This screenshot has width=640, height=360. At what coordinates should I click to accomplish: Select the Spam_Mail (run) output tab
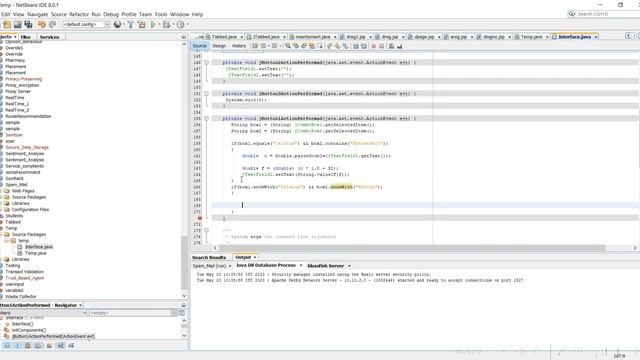209,266
